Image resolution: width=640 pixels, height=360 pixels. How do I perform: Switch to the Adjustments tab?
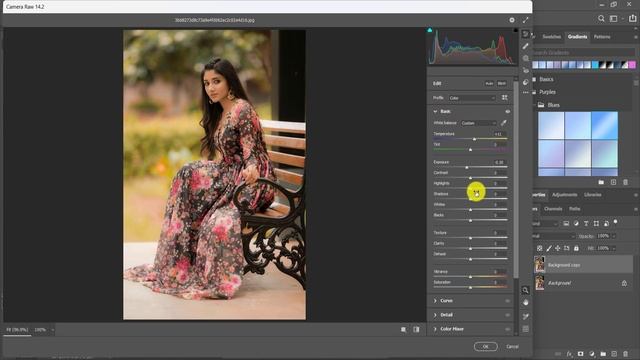click(564, 195)
